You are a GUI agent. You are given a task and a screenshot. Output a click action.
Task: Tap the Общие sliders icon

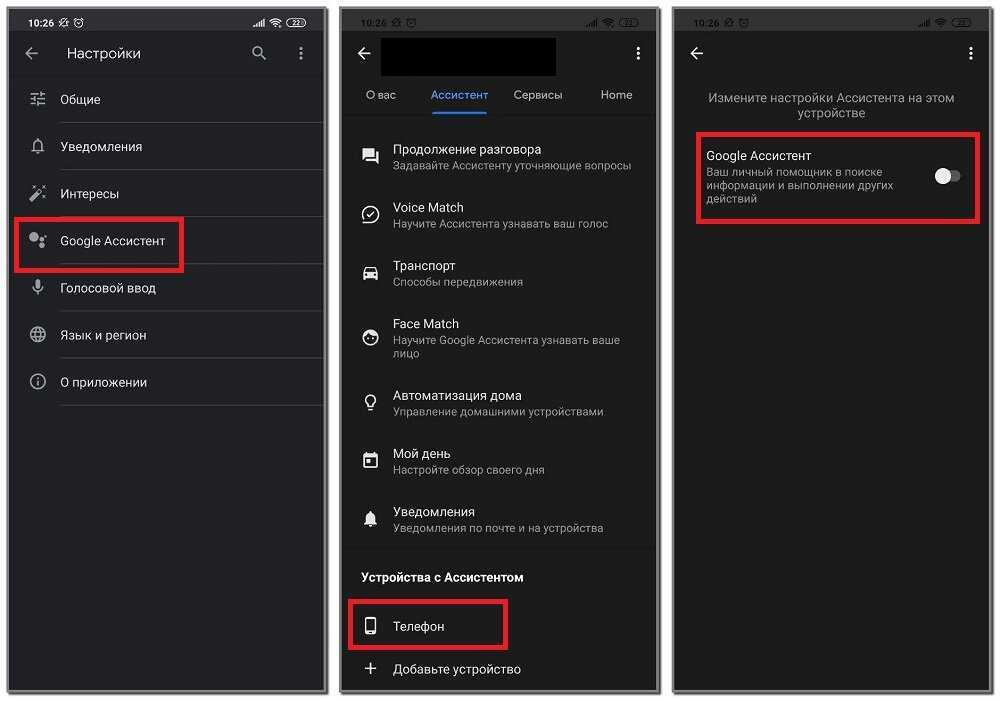(38, 99)
